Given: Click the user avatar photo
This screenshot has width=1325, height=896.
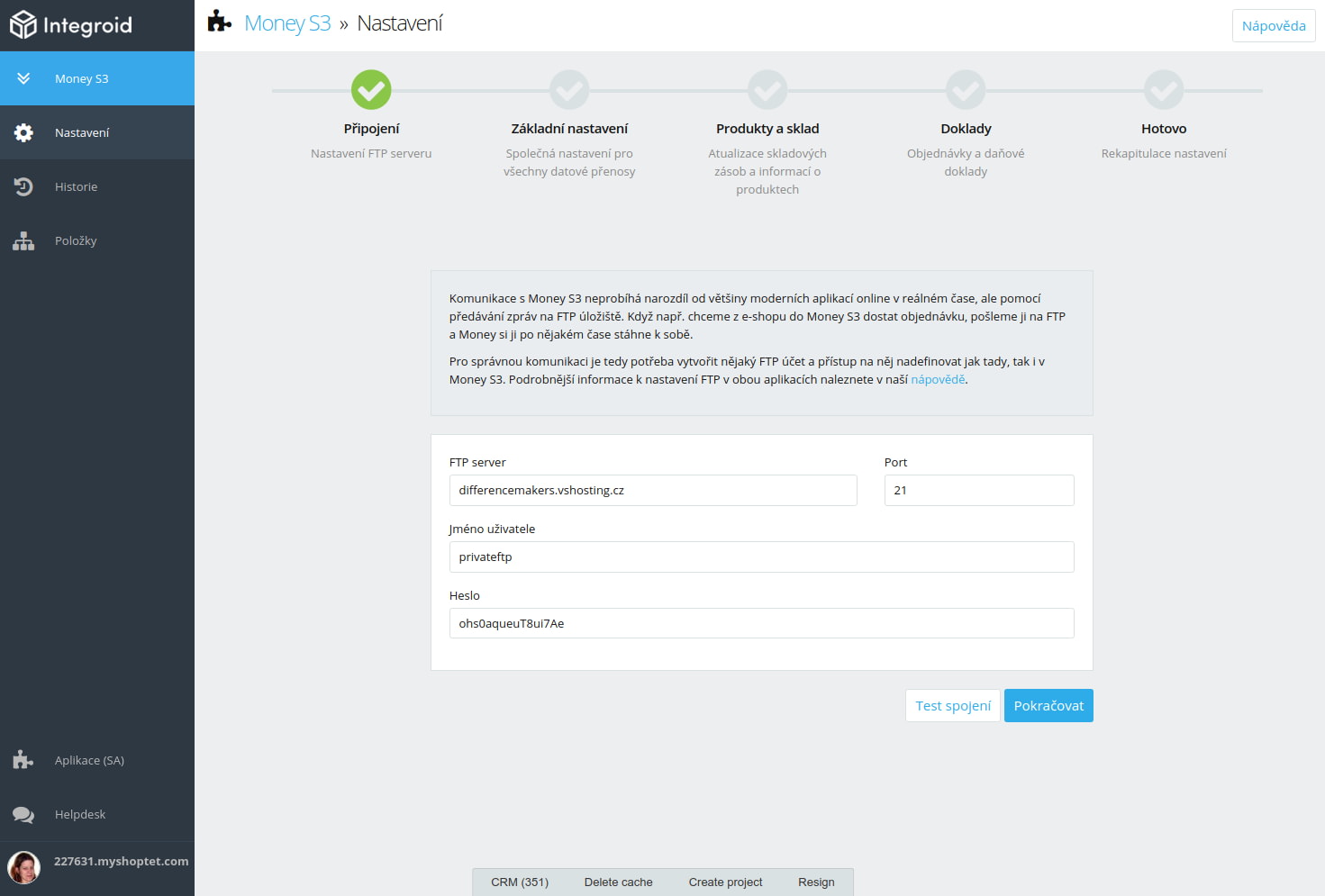Looking at the screenshot, I should 24,867.
